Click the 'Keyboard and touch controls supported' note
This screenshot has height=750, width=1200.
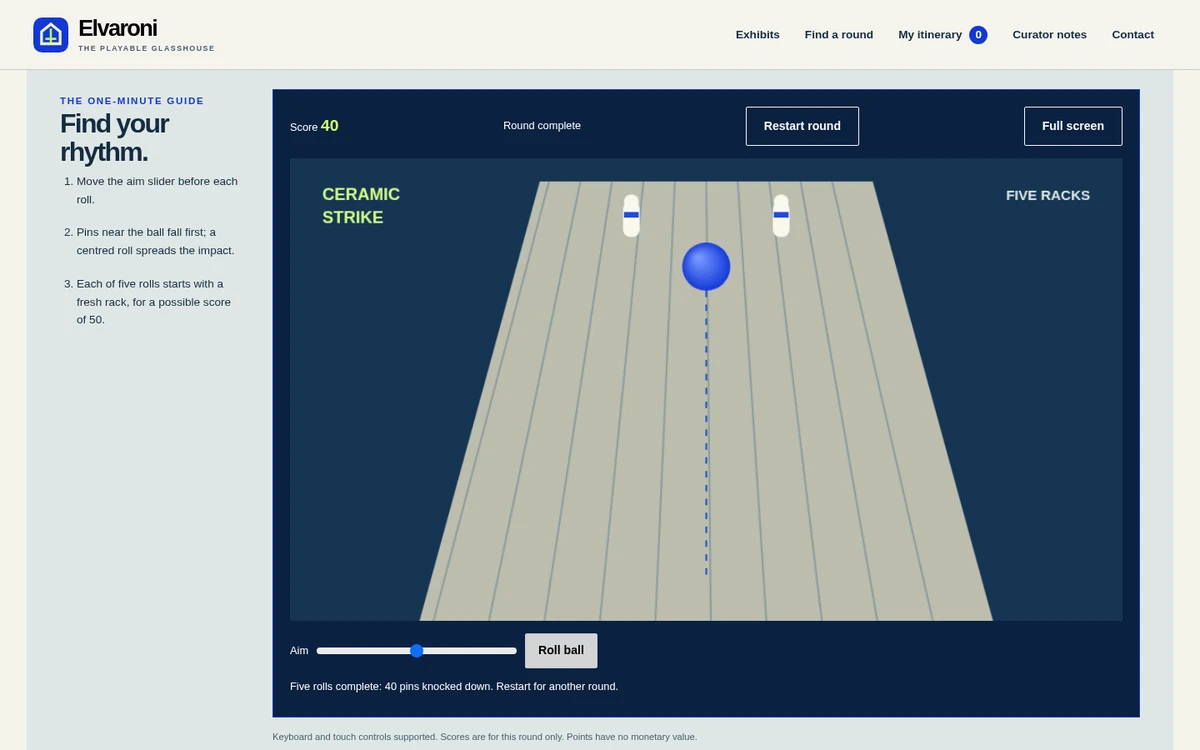[x=485, y=737]
